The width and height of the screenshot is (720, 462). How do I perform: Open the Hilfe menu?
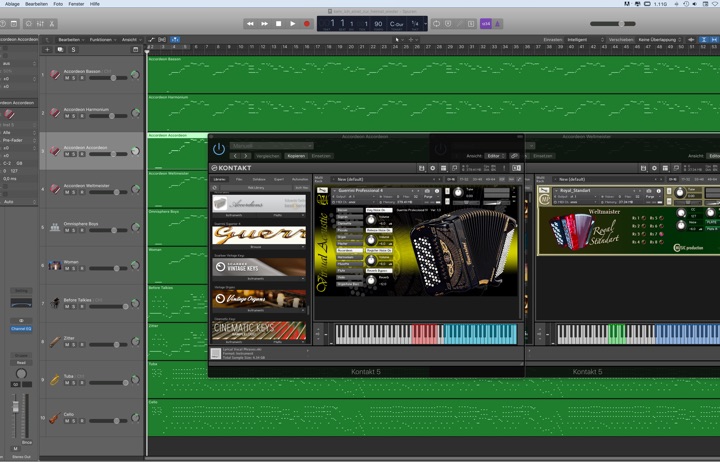95,4
